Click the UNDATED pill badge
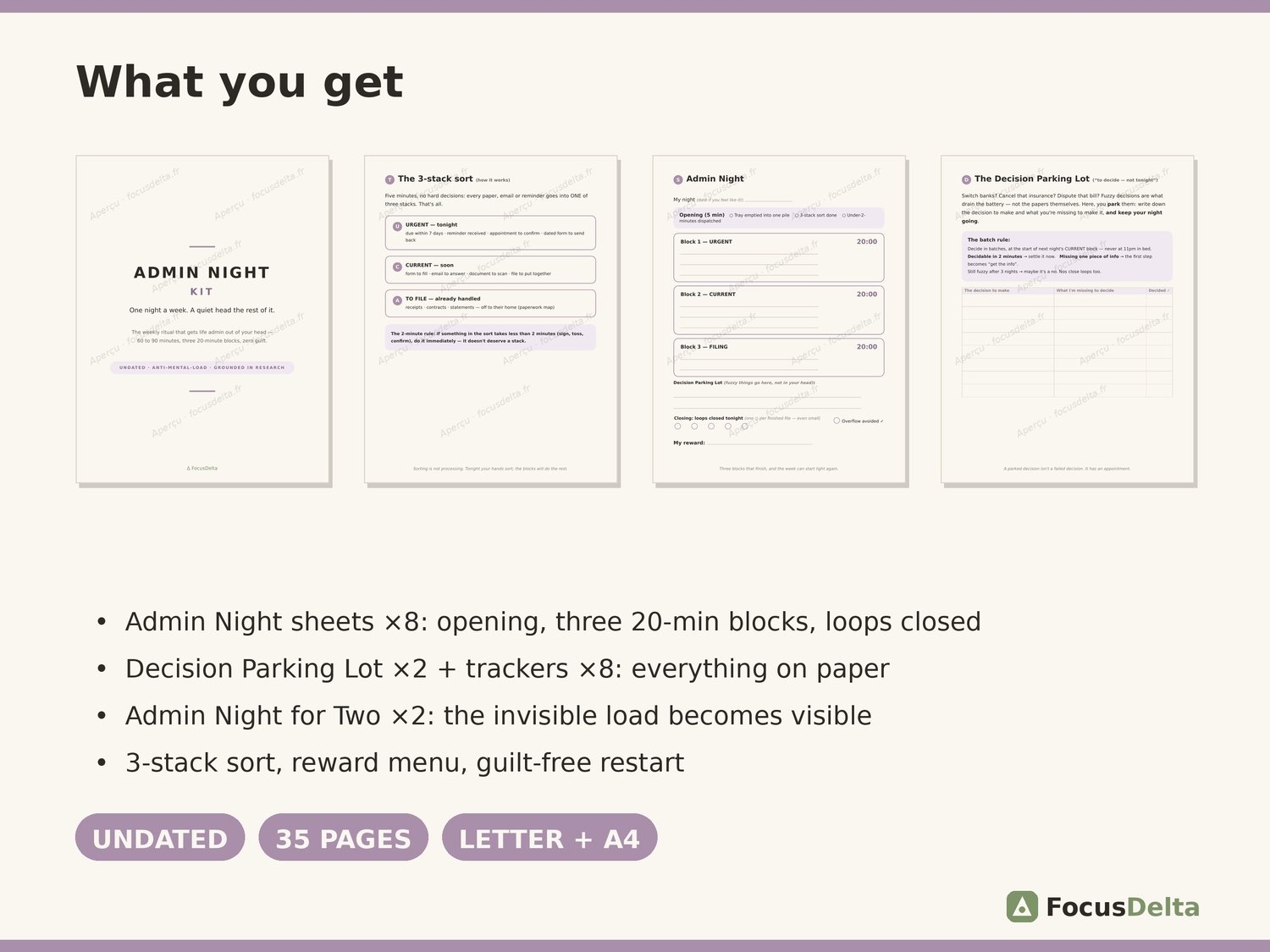The image size is (1270, 952). pyautogui.click(x=160, y=838)
